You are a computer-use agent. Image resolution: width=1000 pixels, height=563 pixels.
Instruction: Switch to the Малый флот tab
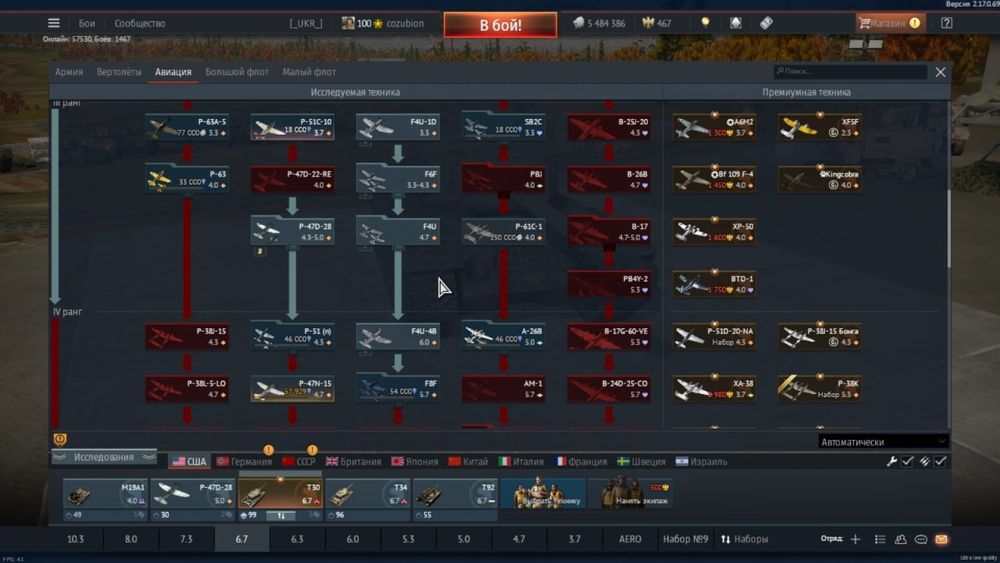click(309, 72)
